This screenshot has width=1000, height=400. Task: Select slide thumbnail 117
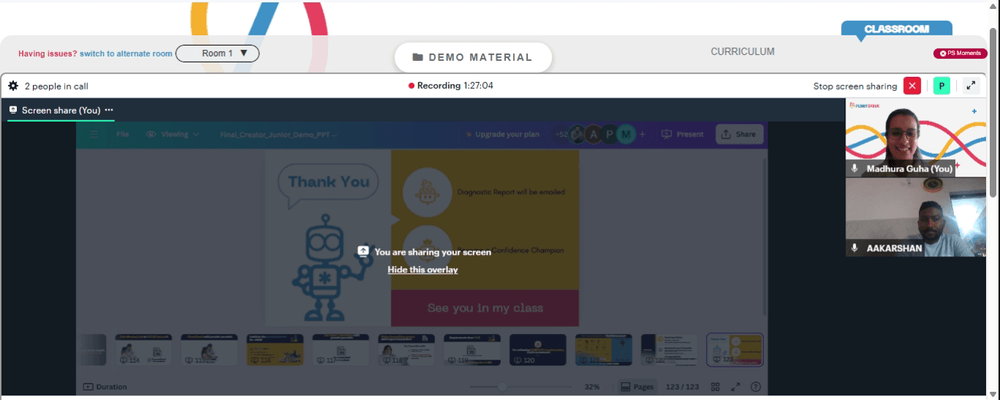pos(341,350)
